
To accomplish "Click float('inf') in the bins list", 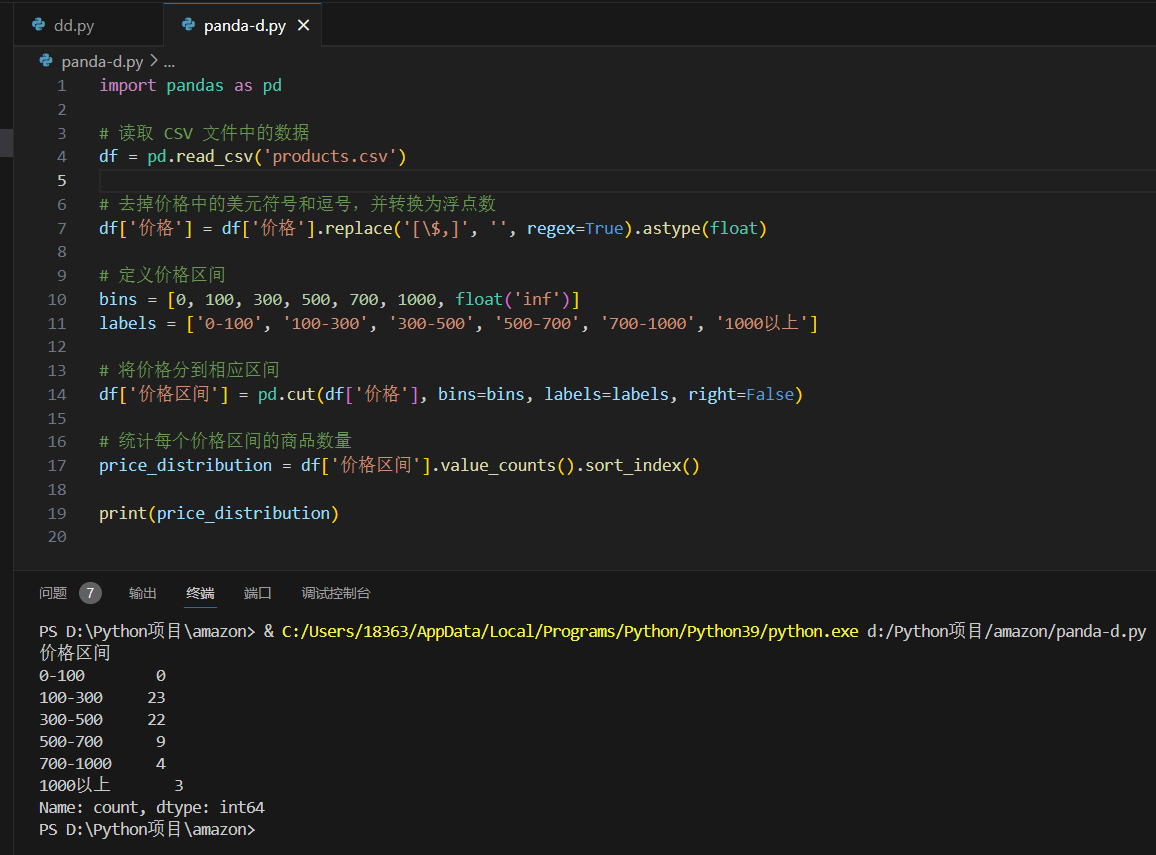I will 512,299.
